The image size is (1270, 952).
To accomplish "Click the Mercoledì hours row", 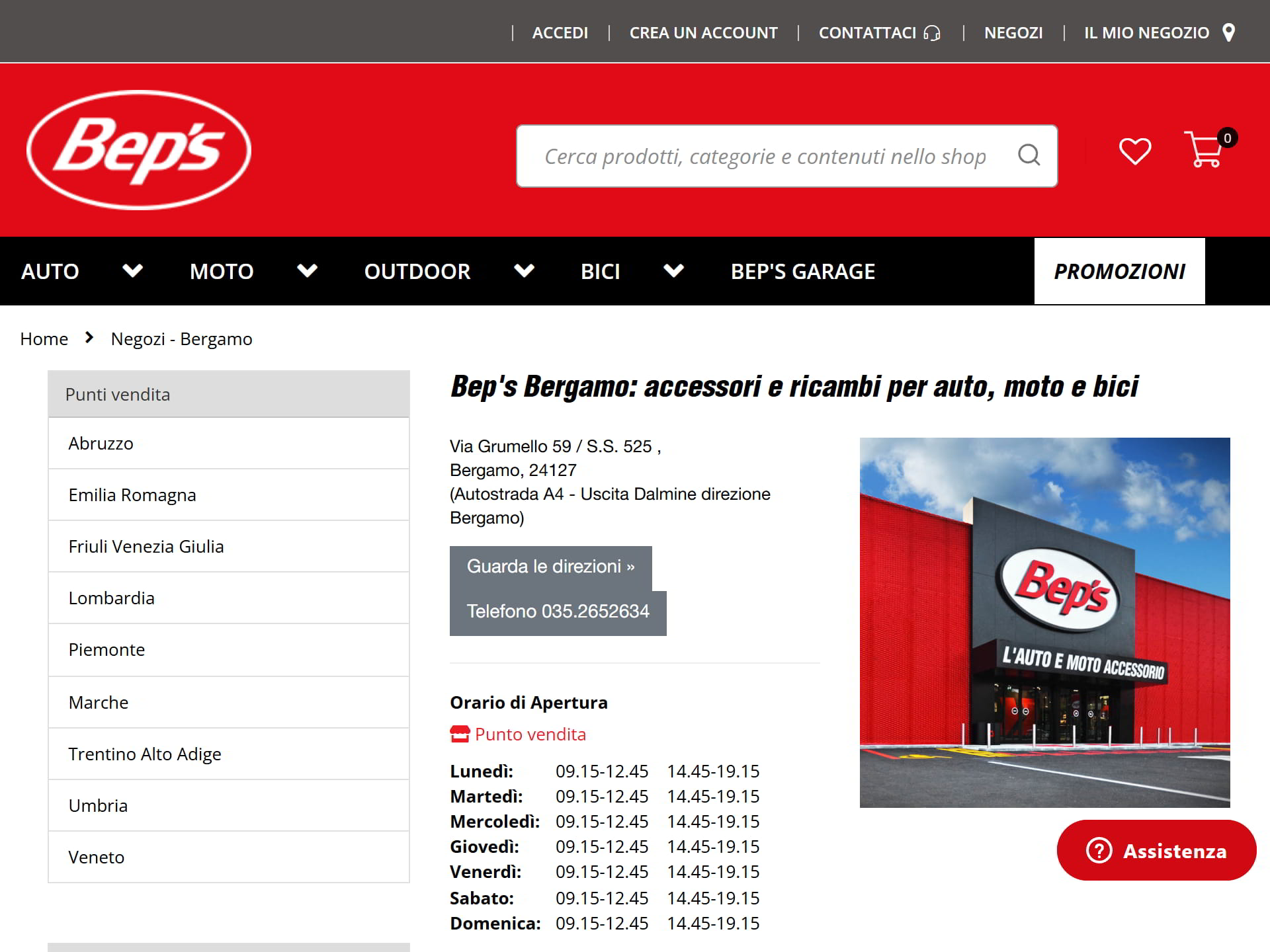I will tap(605, 822).
